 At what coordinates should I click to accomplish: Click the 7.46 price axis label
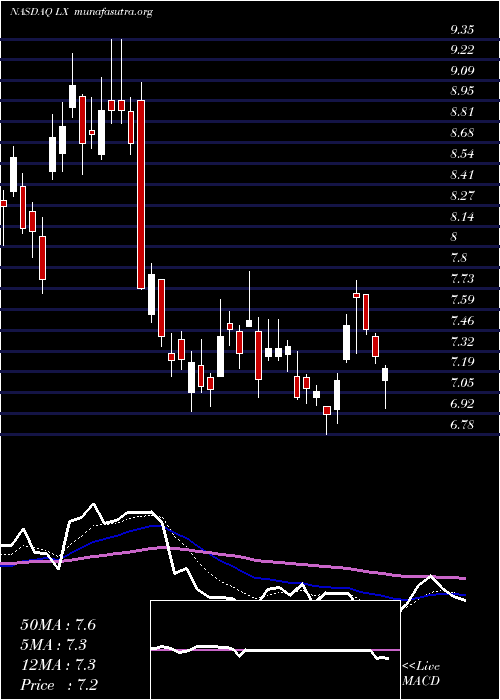point(462,321)
